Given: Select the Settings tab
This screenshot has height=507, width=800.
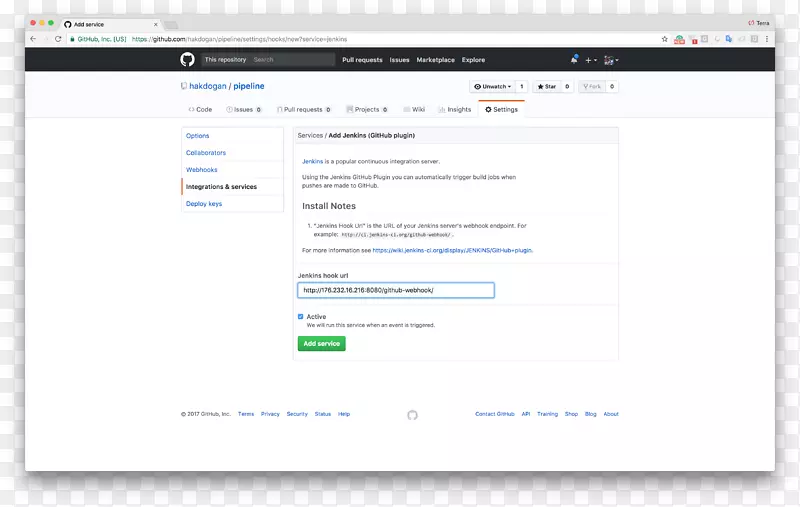Looking at the screenshot, I should click(501, 110).
